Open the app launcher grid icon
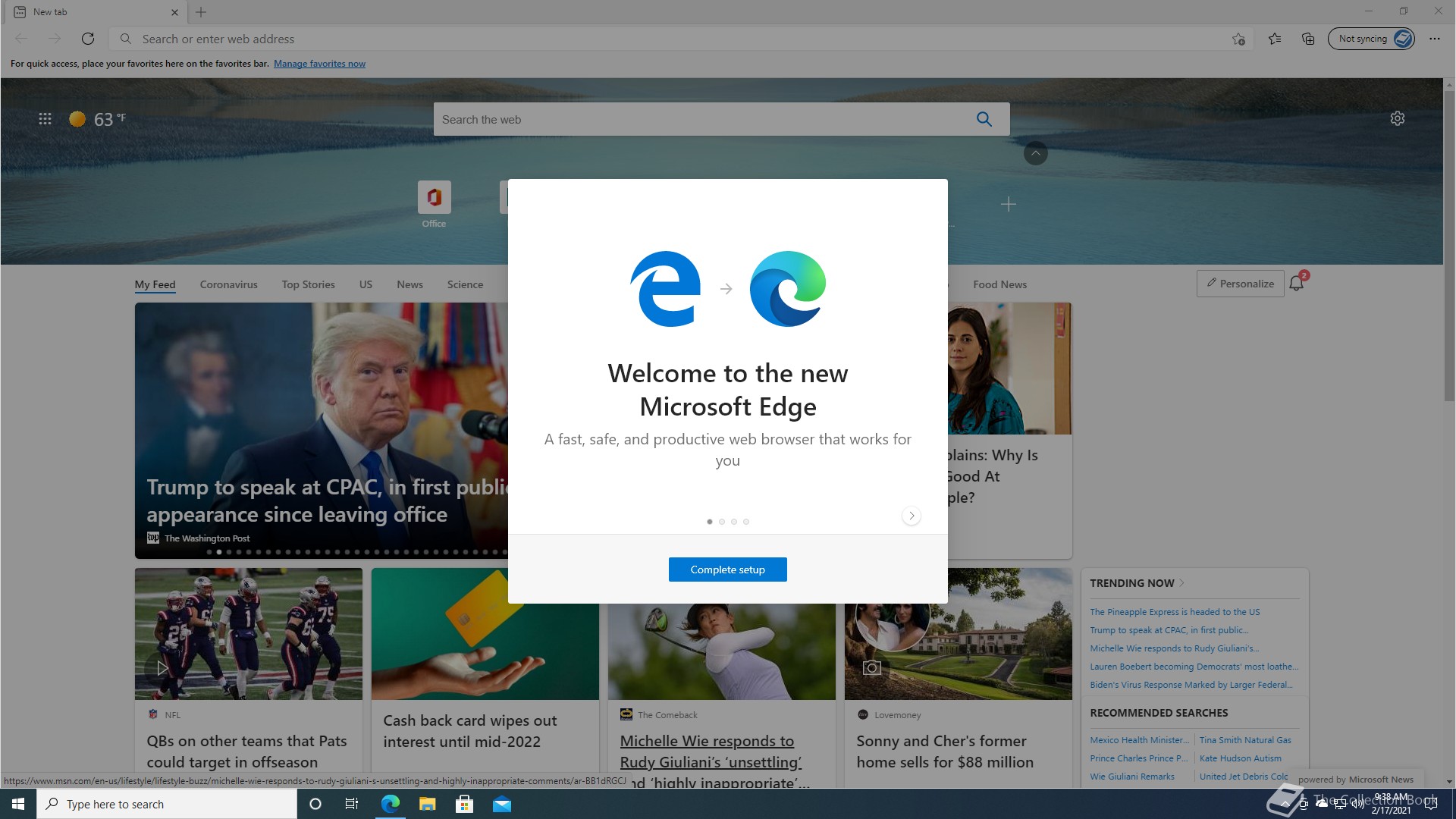Screen dimensions: 1456x819 click(x=45, y=119)
